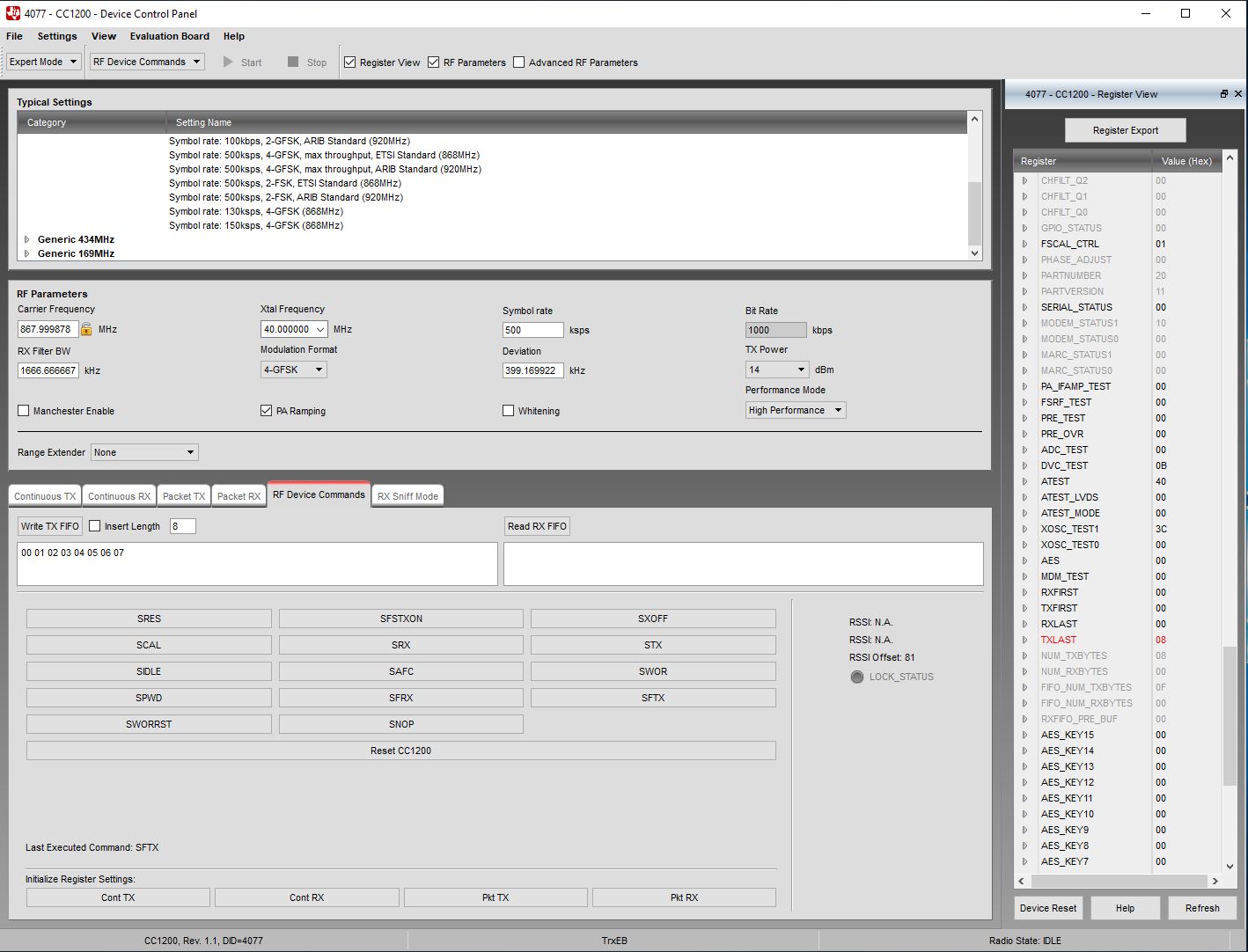Switch to RX Sniff Mode tab
Image resolution: width=1248 pixels, height=952 pixels.
(407, 496)
